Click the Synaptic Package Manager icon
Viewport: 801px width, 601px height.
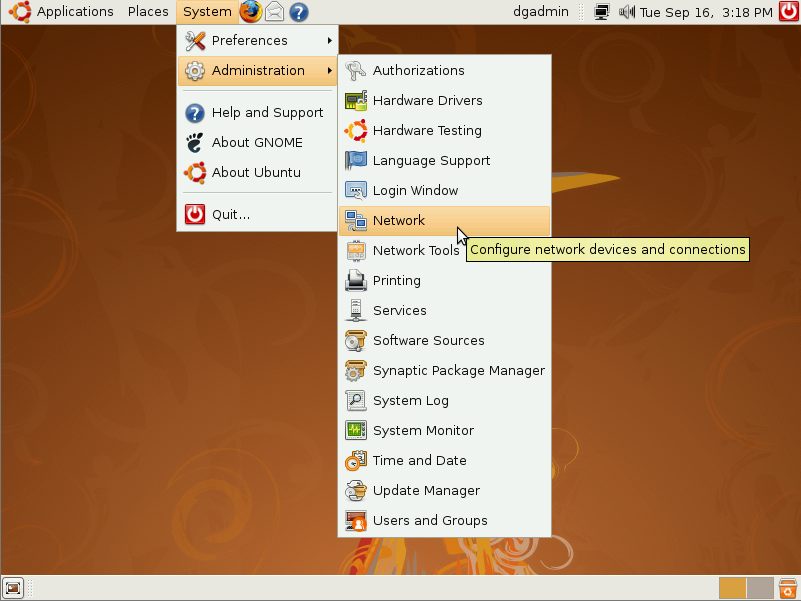[x=356, y=371]
